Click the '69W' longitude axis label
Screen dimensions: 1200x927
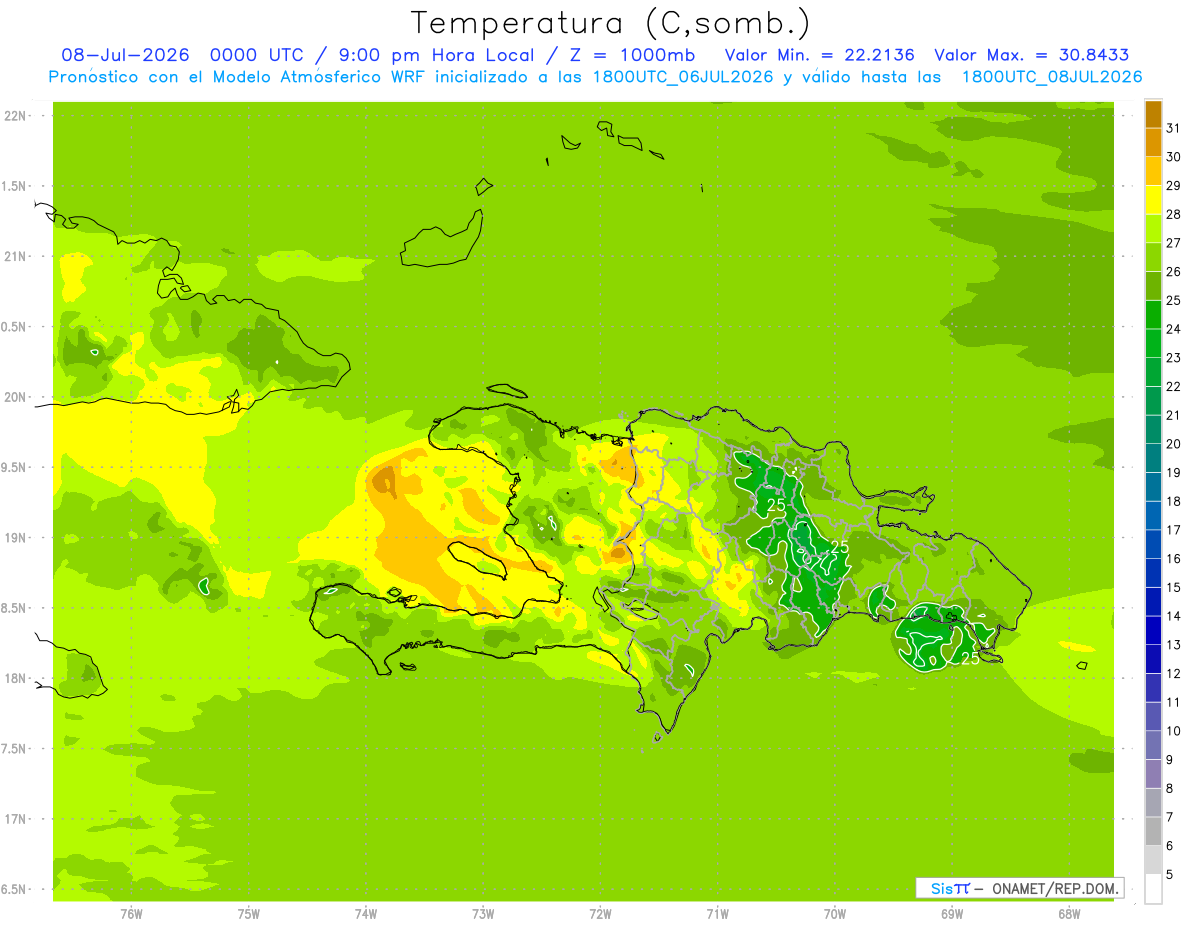[x=952, y=914]
